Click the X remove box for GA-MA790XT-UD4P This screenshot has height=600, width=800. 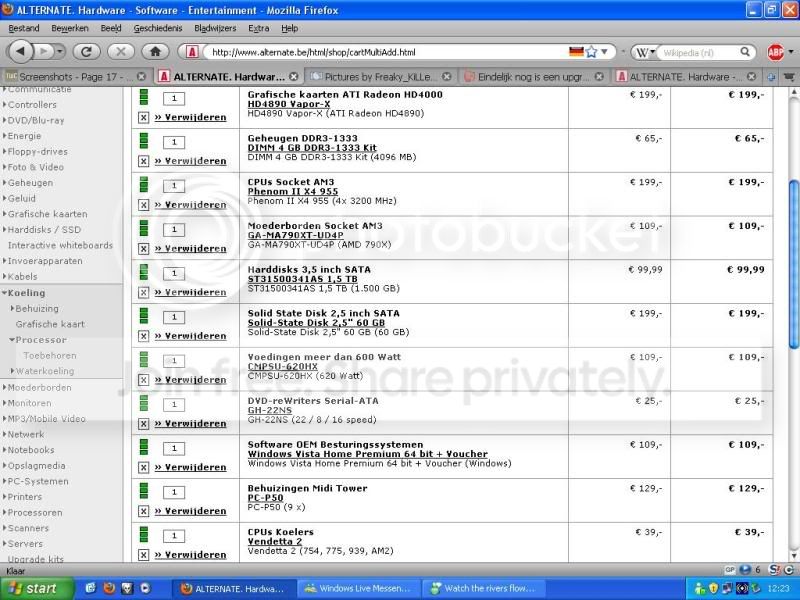coord(143,249)
